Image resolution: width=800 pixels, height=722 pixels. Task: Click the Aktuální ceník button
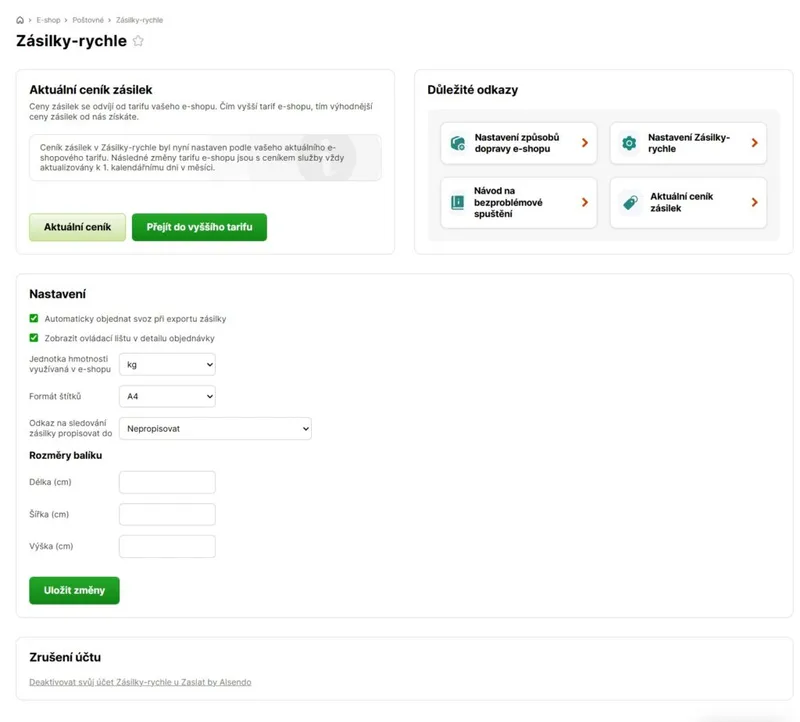[x=77, y=227]
